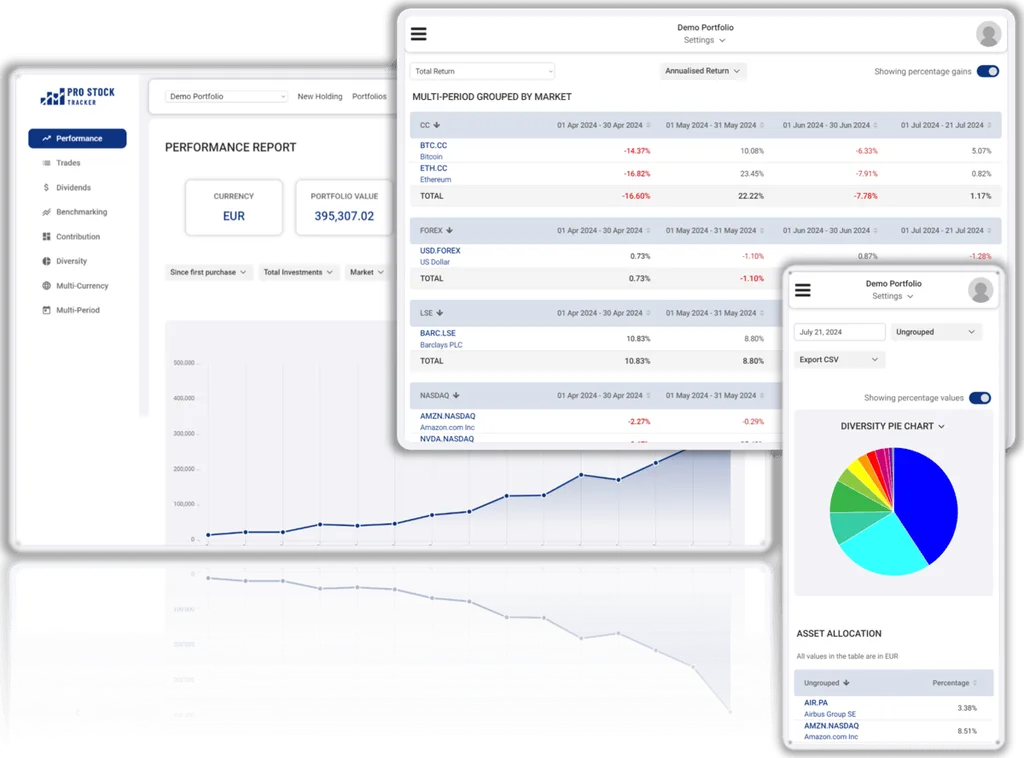Open AMZN.NASDAQ in Multi-Period table
The height and width of the screenshot is (758, 1024).
[x=447, y=421]
